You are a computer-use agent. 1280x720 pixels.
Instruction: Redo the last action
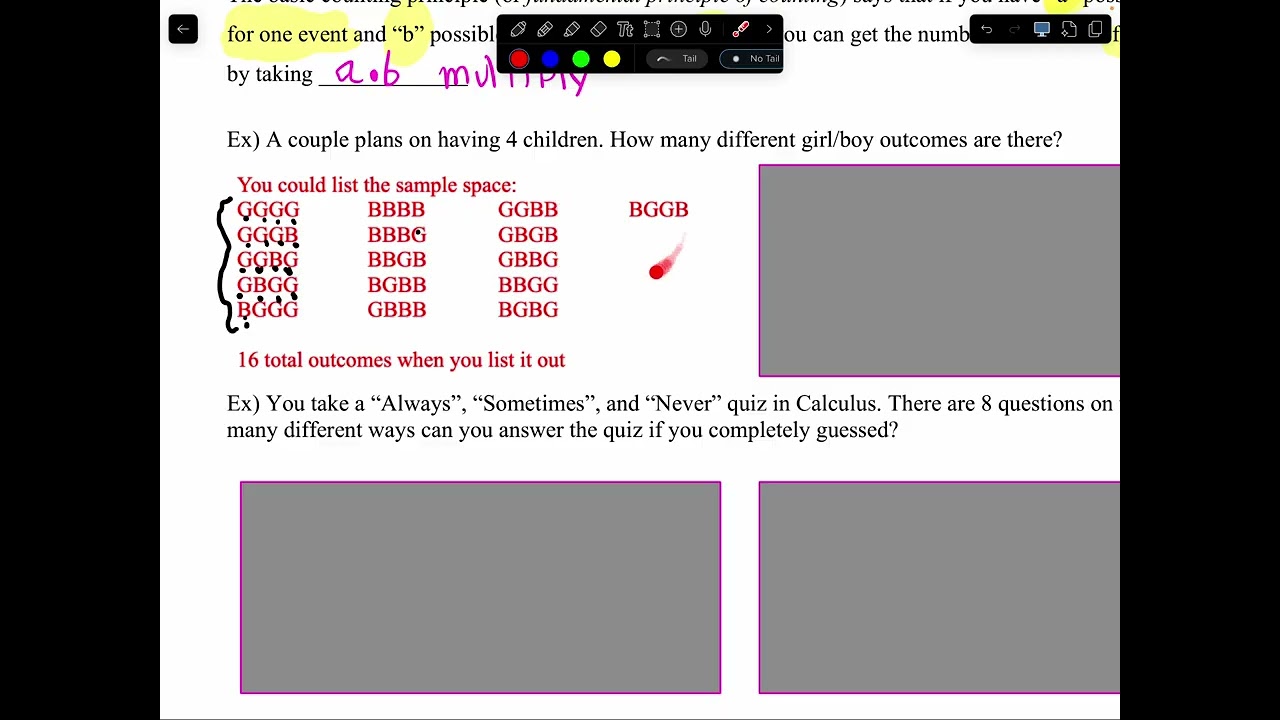tap(1014, 30)
